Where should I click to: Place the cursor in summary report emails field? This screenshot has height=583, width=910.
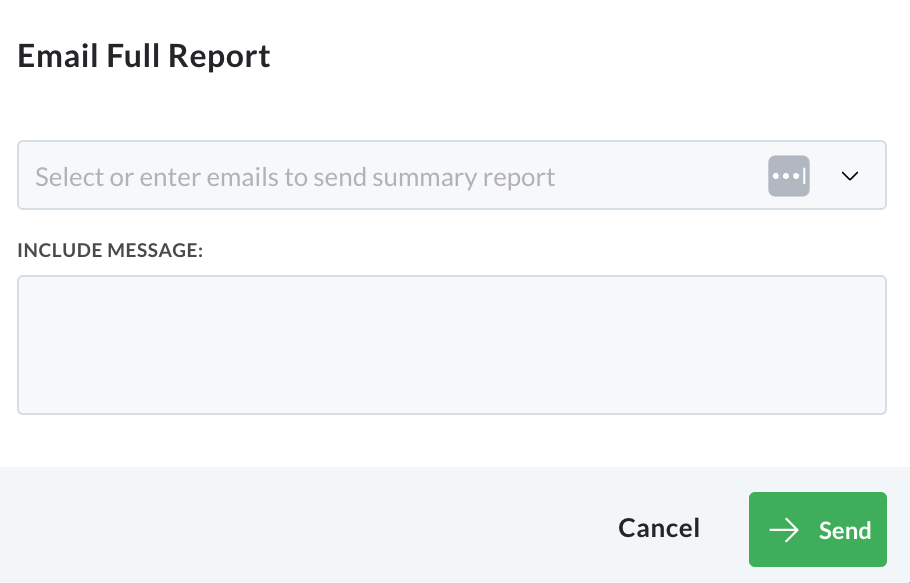pyautogui.click(x=452, y=175)
